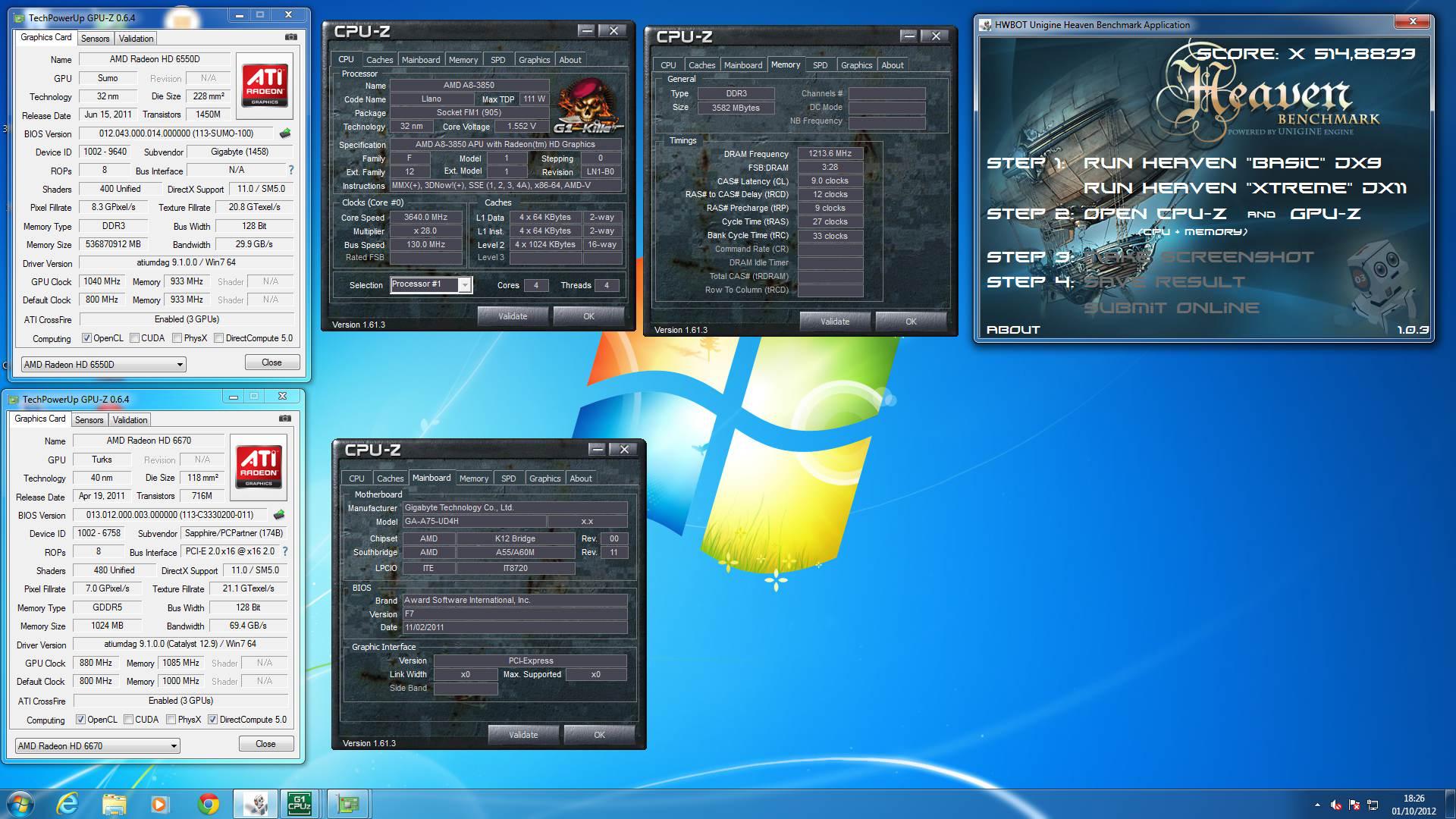Click ATI Radeon logo in HD 6670 window
The width and height of the screenshot is (1456, 819).
[259, 466]
